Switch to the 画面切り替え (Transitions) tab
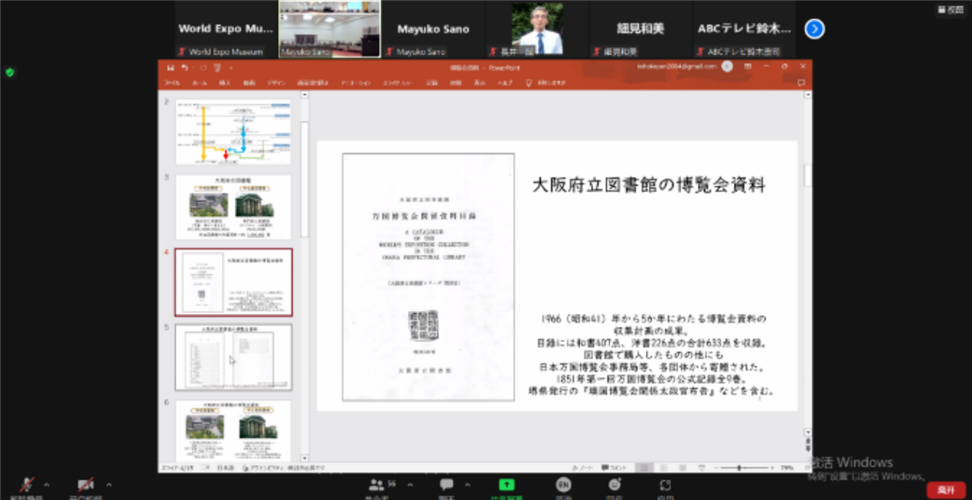The width and height of the screenshot is (972, 500). click(311, 82)
